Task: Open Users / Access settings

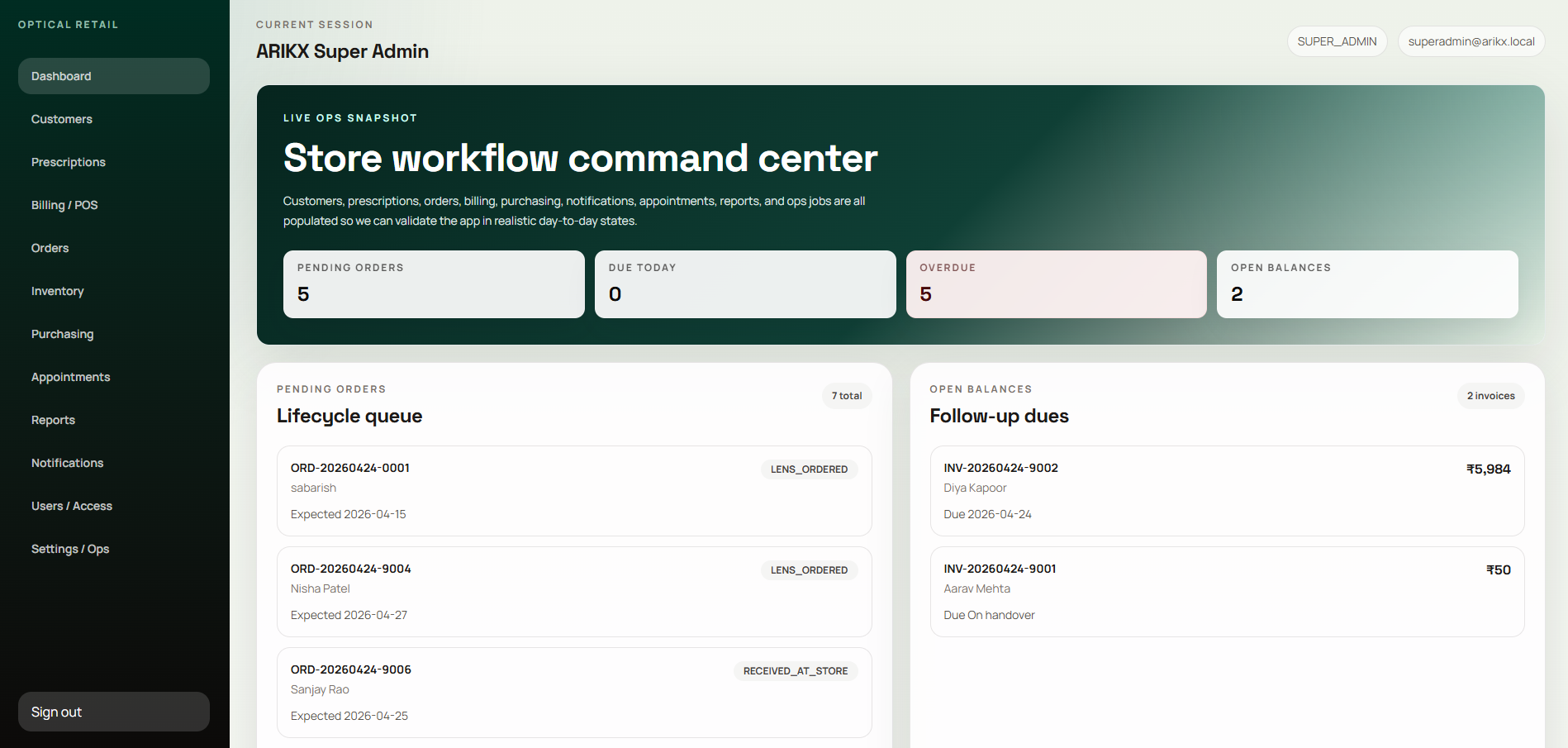Action: tap(72, 506)
